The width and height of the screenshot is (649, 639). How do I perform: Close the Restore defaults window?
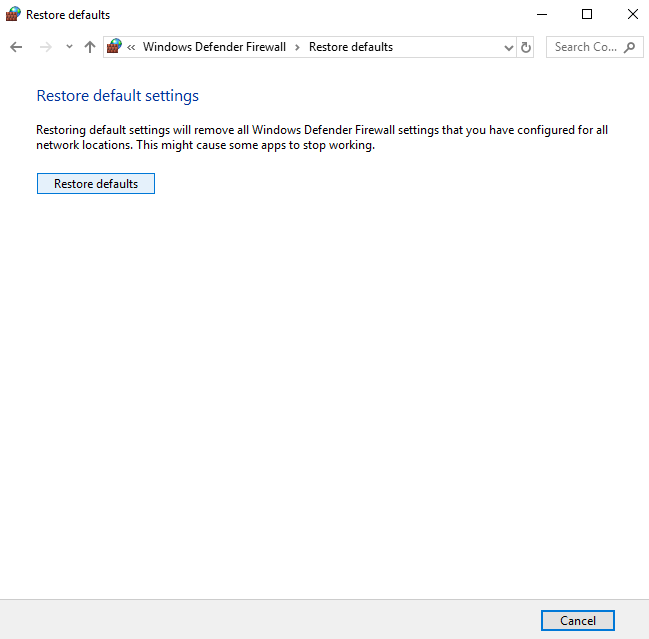click(632, 14)
